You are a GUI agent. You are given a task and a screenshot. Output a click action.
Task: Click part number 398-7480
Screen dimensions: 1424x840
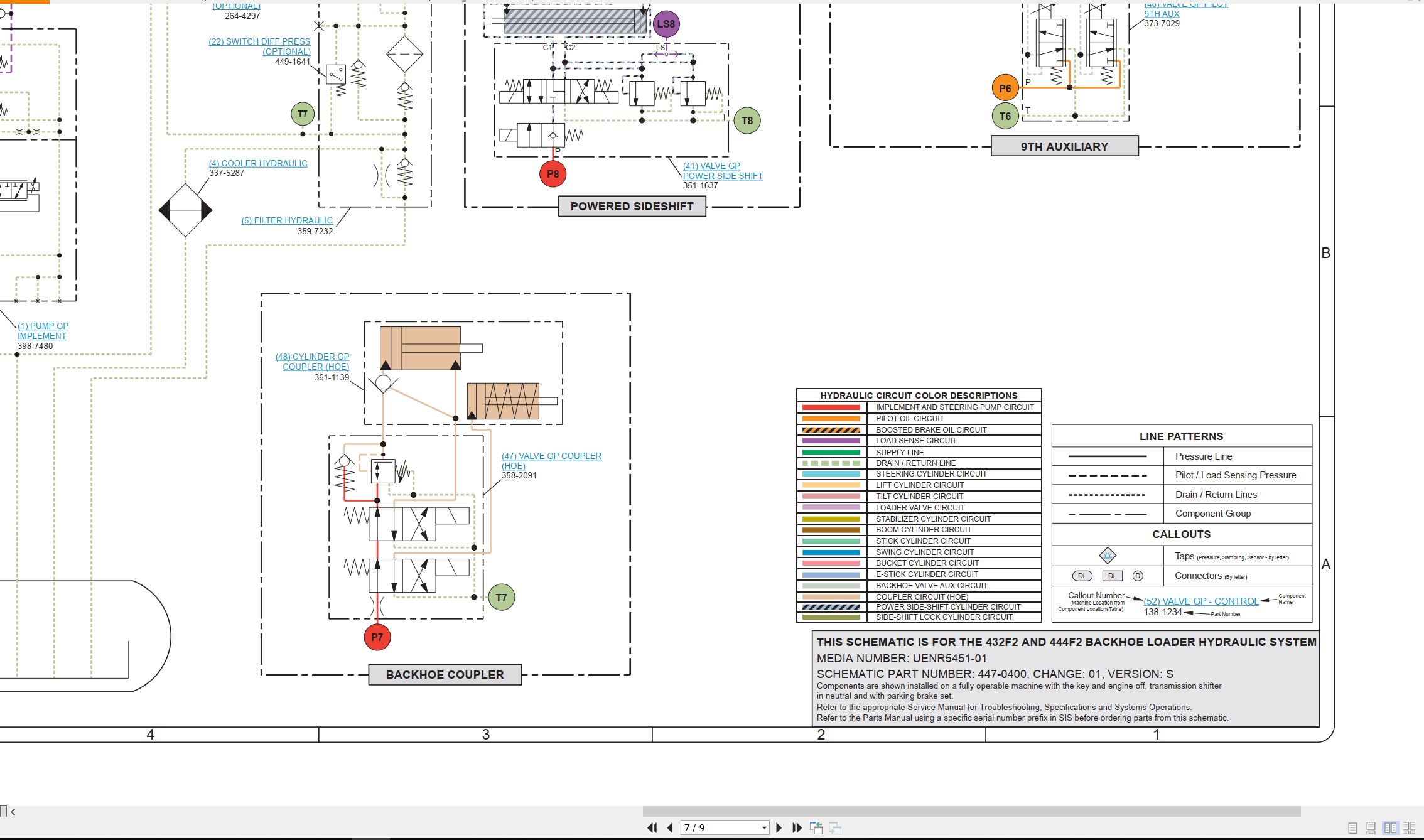pos(35,346)
